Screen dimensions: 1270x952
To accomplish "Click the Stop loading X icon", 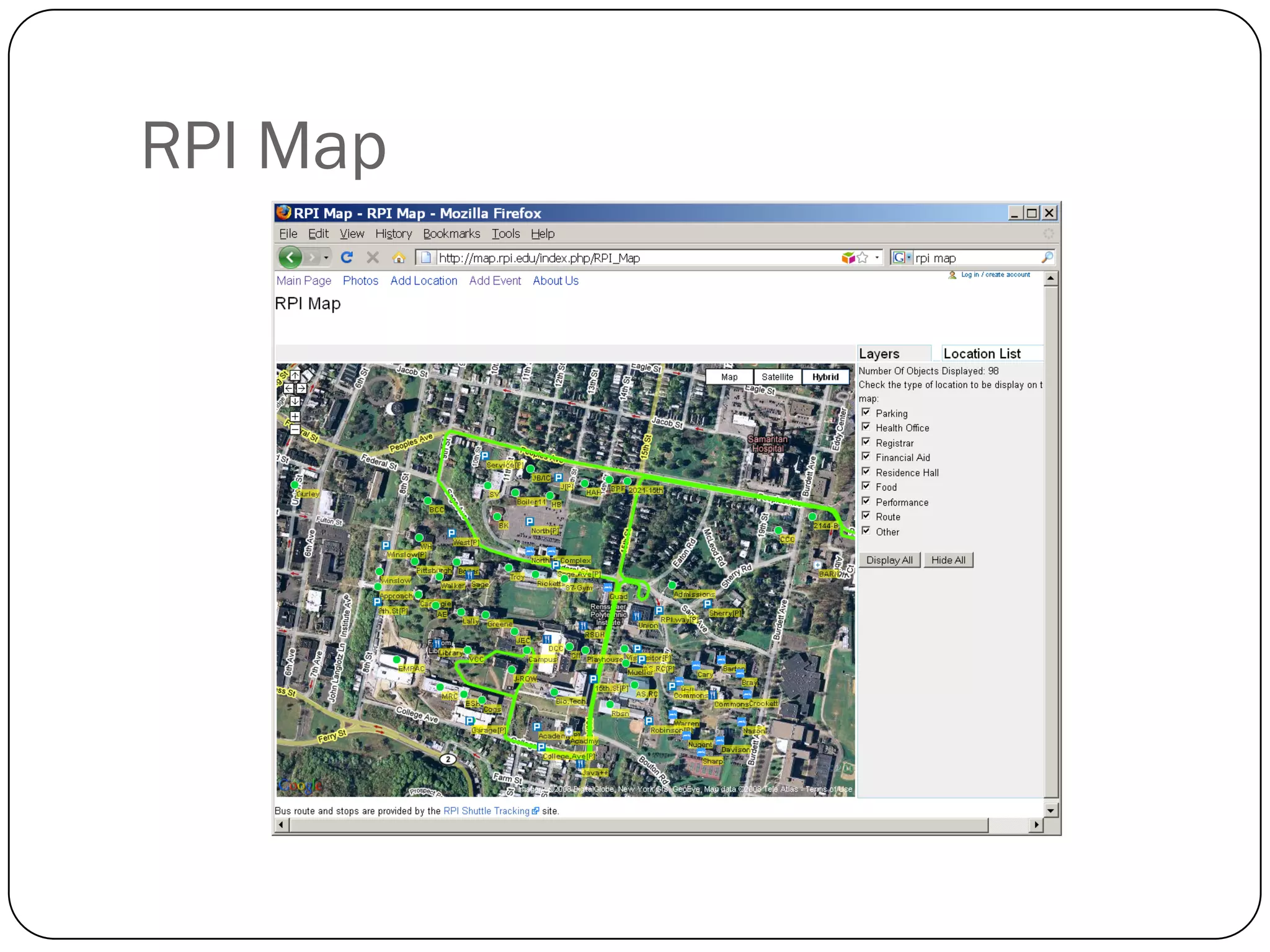I will pos(373,257).
